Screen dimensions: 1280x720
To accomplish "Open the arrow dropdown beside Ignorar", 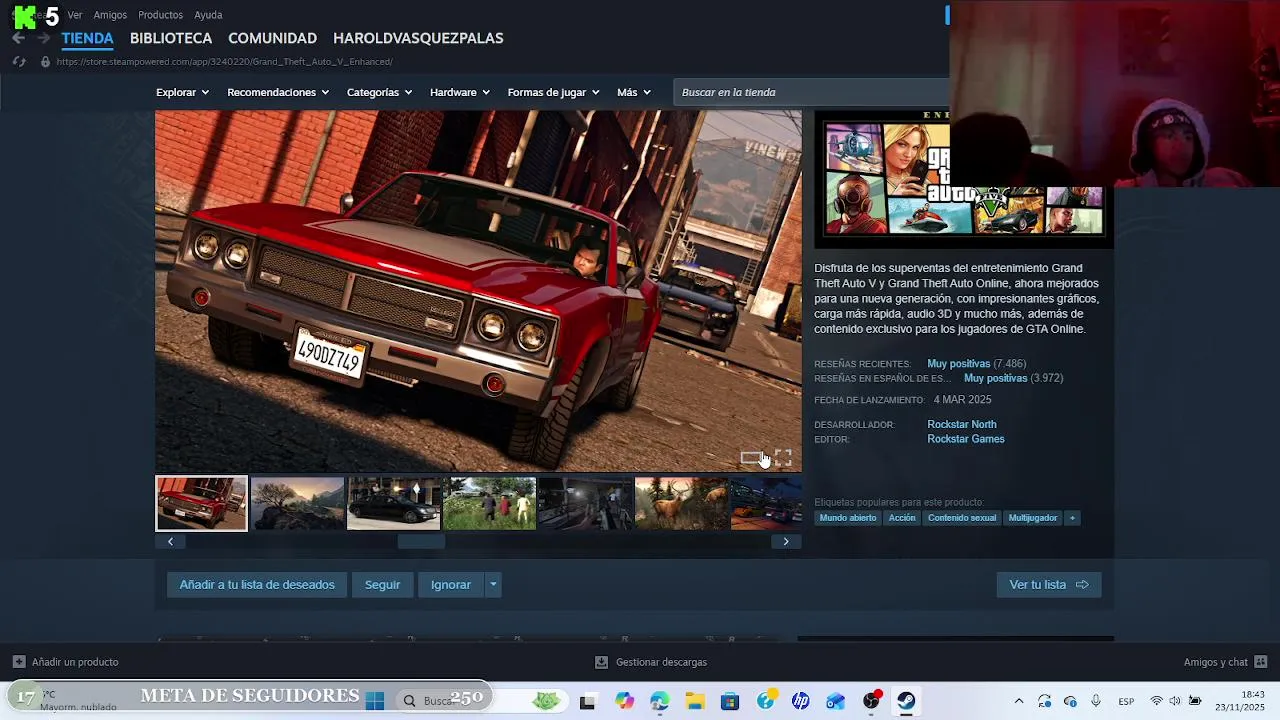I will click(x=493, y=585).
